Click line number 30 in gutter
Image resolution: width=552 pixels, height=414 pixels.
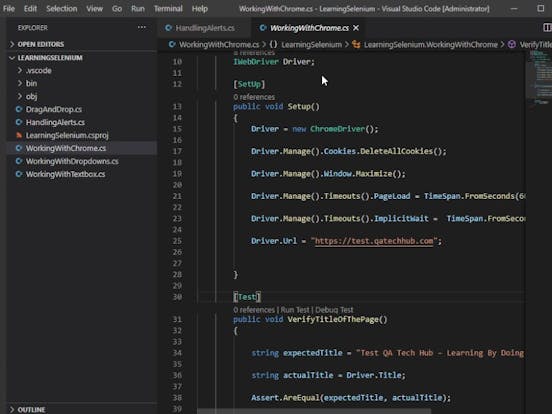coord(177,297)
